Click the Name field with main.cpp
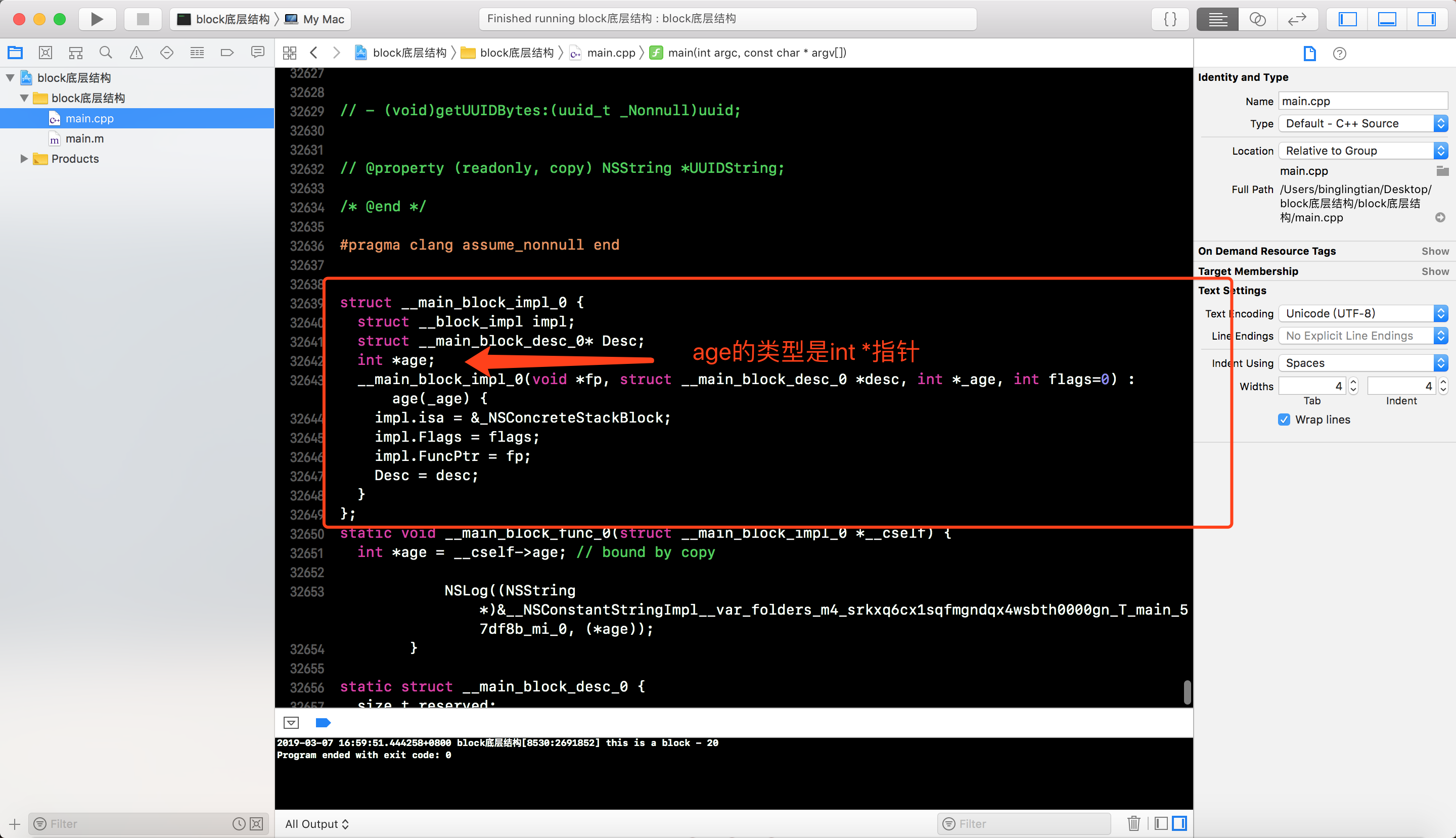This screenshot has height=838, width=1456. coord(1362,101)
